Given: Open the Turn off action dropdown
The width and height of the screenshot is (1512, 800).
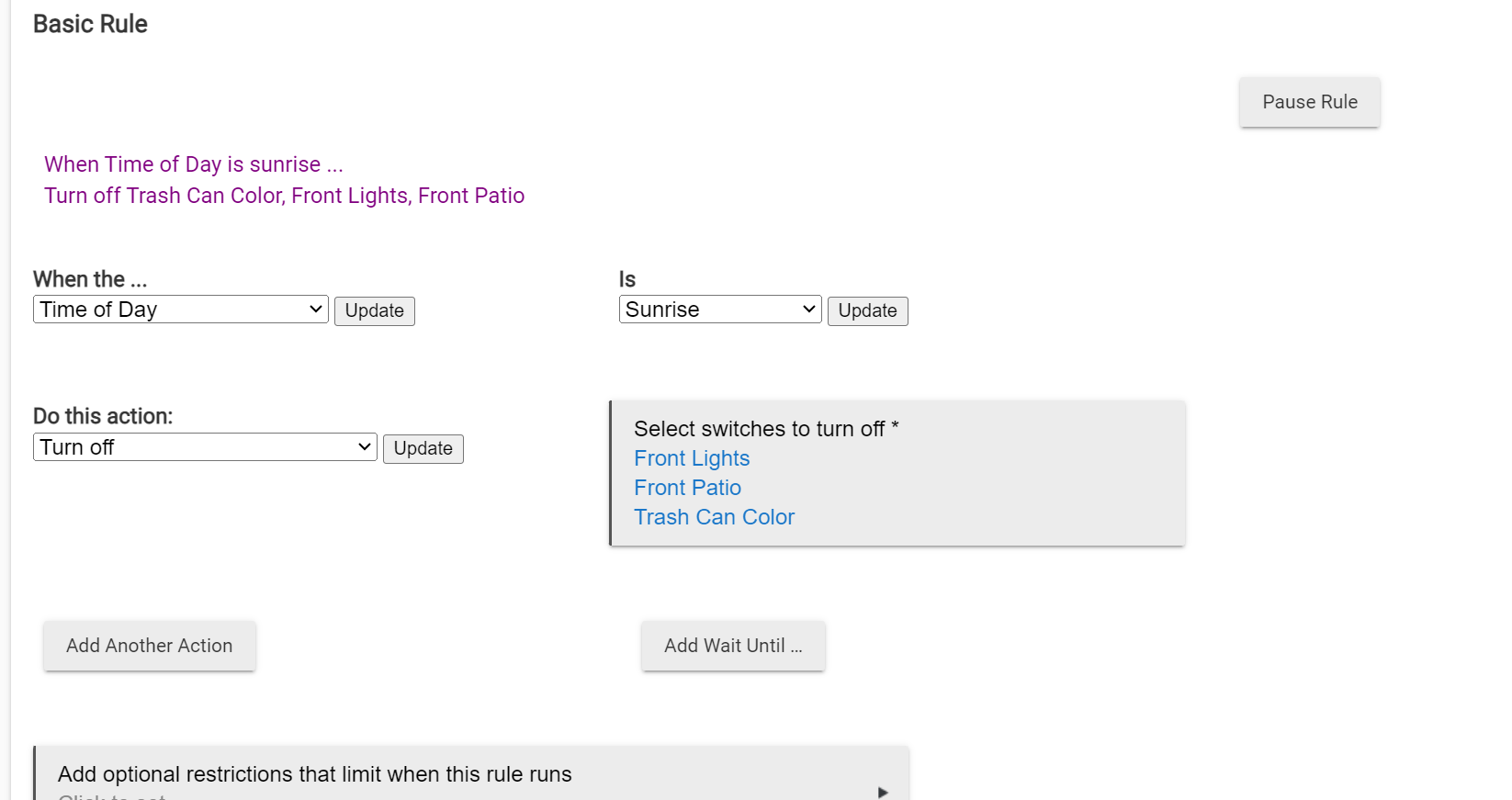Looking at the screenshot, I should [205, 447].
